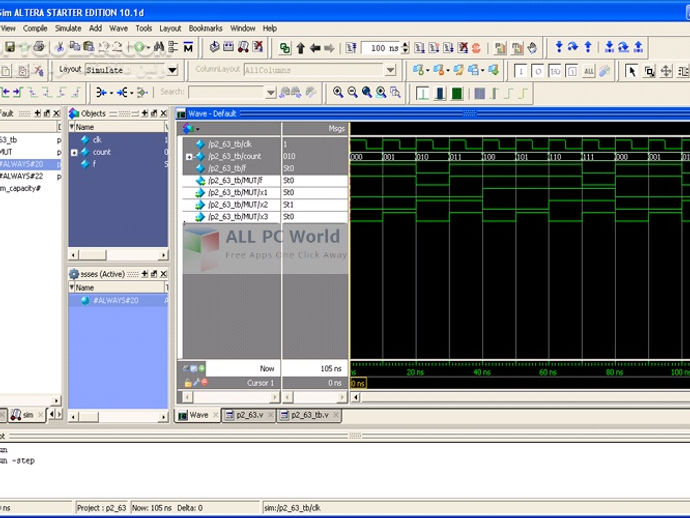This screenshot has width=690, height=518.
Task: Select the arrow pointer select mode icon
Action: tap(631, 70)
